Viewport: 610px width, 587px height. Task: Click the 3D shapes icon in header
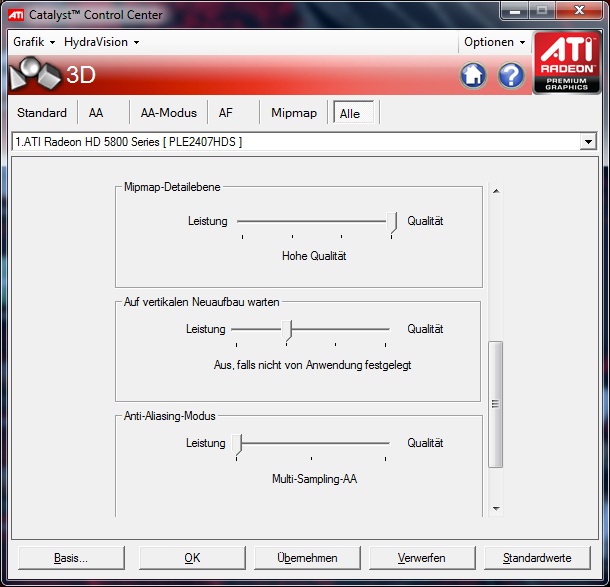point(35,74)
